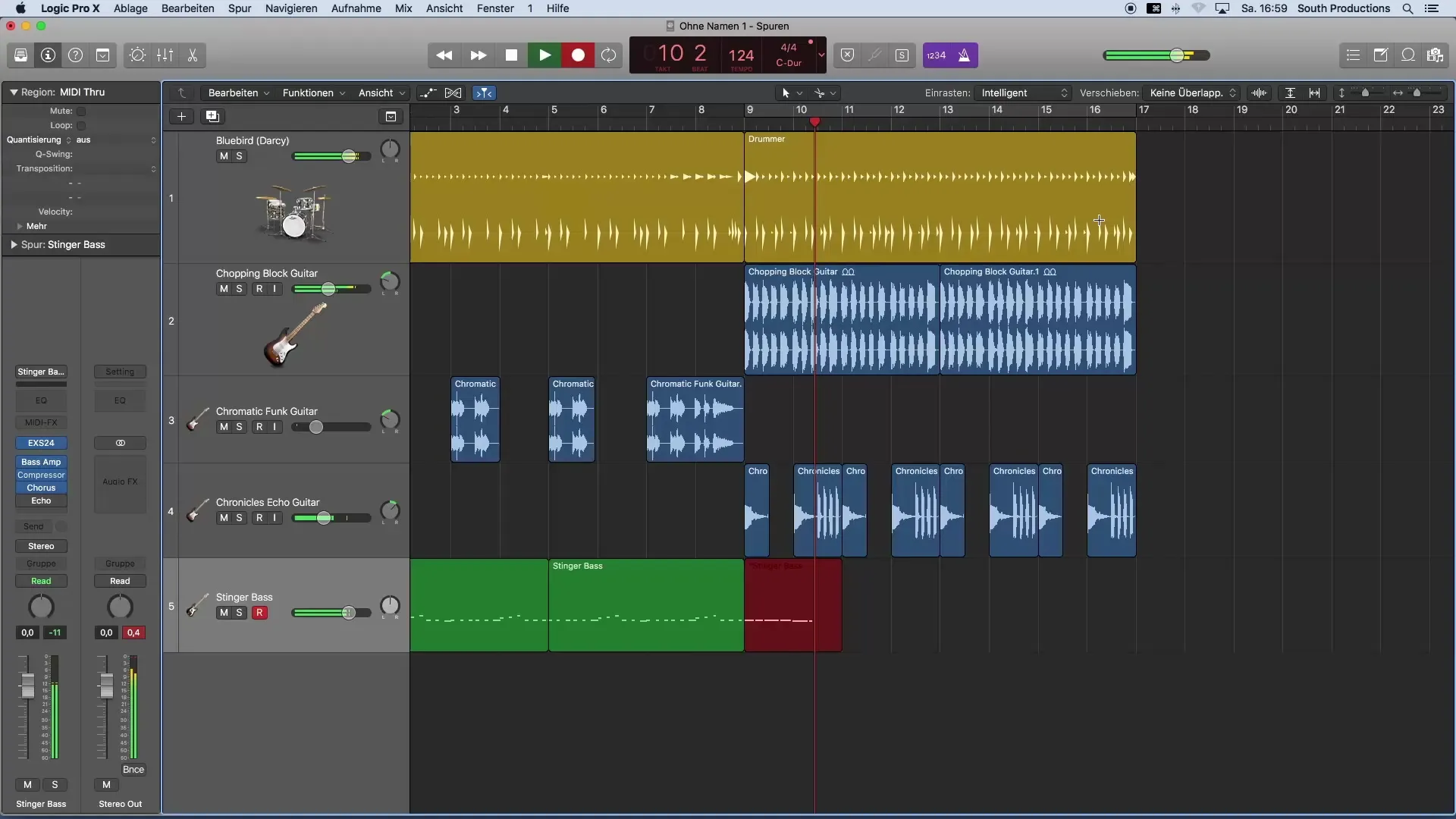Record-enable the Chromatic Funk Guitar track

click(259, 427)
